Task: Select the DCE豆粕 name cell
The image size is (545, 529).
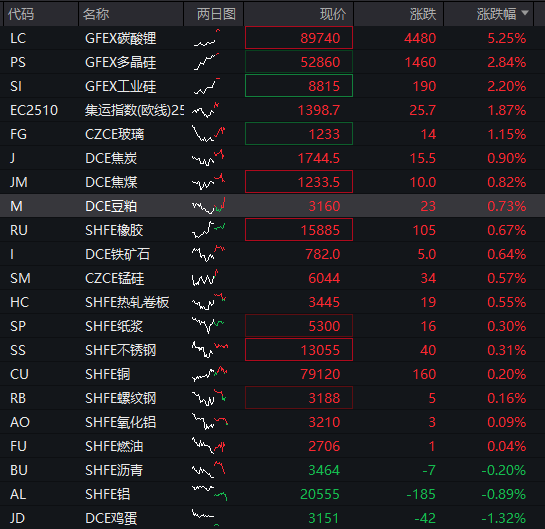Action: 111,206
